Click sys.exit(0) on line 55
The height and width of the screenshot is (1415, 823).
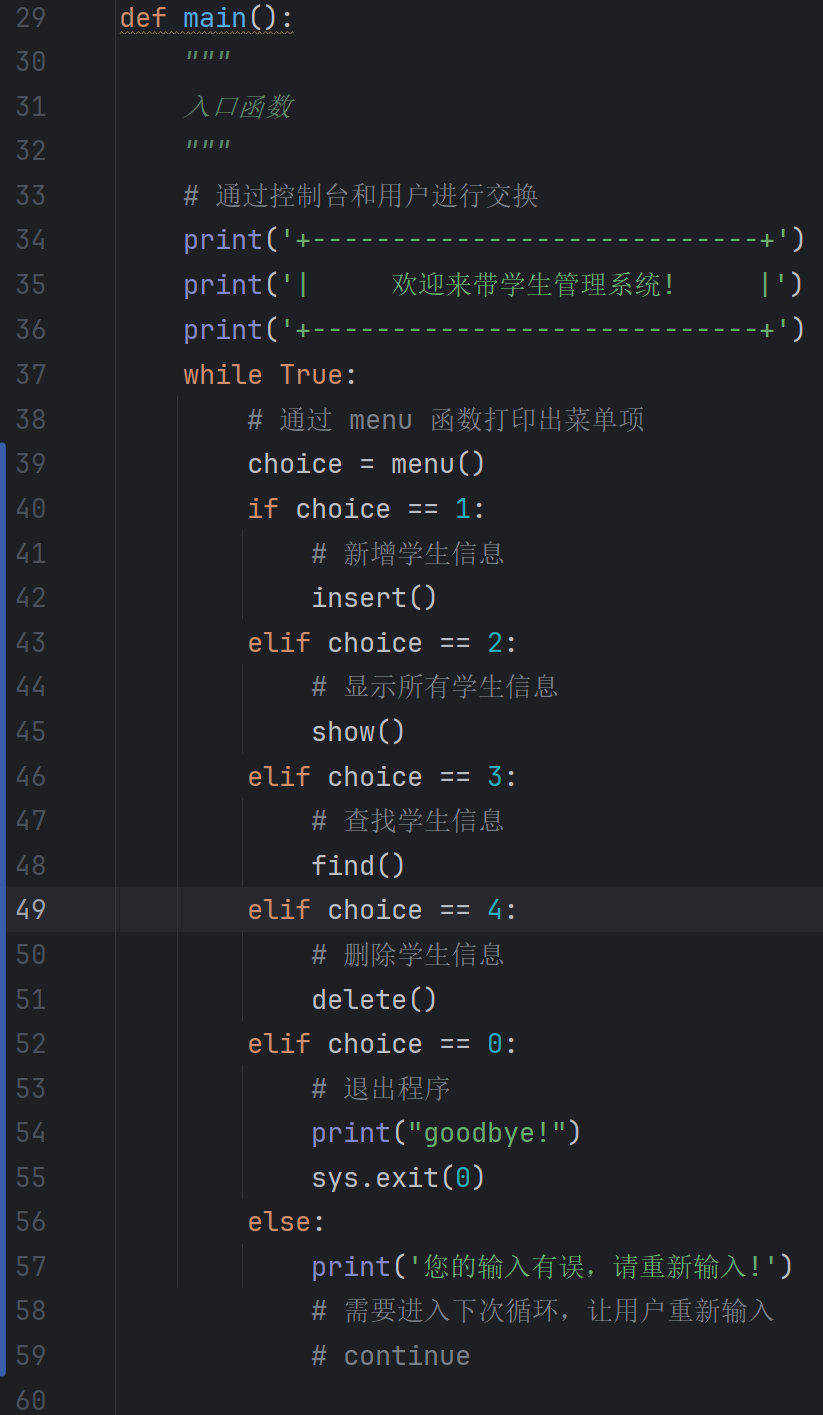click(x=398, y=1177)
